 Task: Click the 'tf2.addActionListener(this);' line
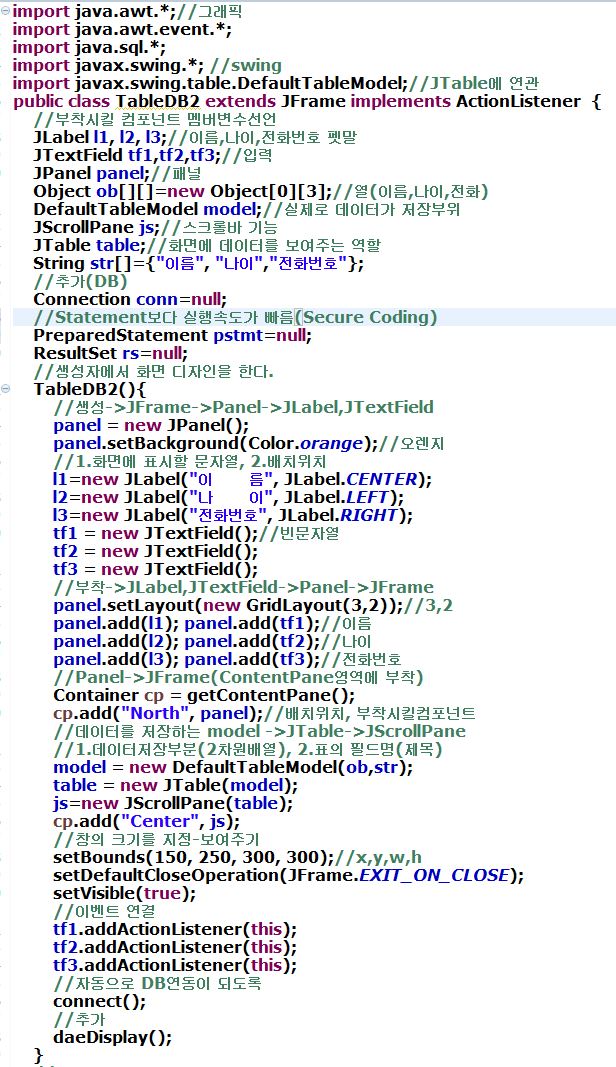click(175, 947)
